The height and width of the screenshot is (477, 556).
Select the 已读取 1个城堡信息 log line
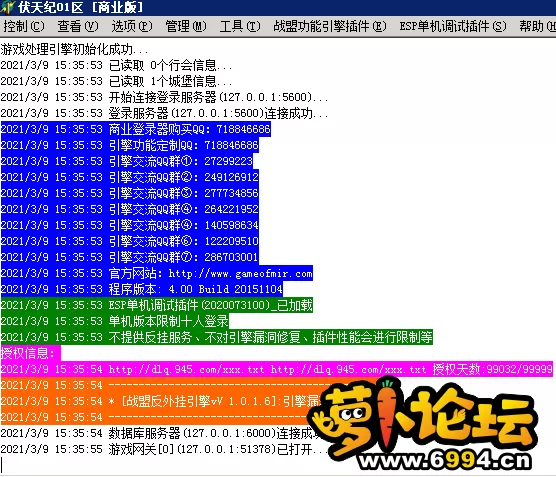click(116, 81)
